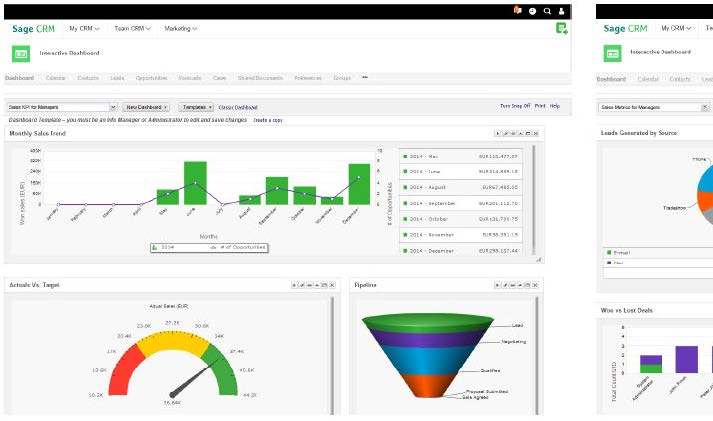Maximize the Actuals Vs. Target gadget

pyautogui.click(x=325, y=285)
